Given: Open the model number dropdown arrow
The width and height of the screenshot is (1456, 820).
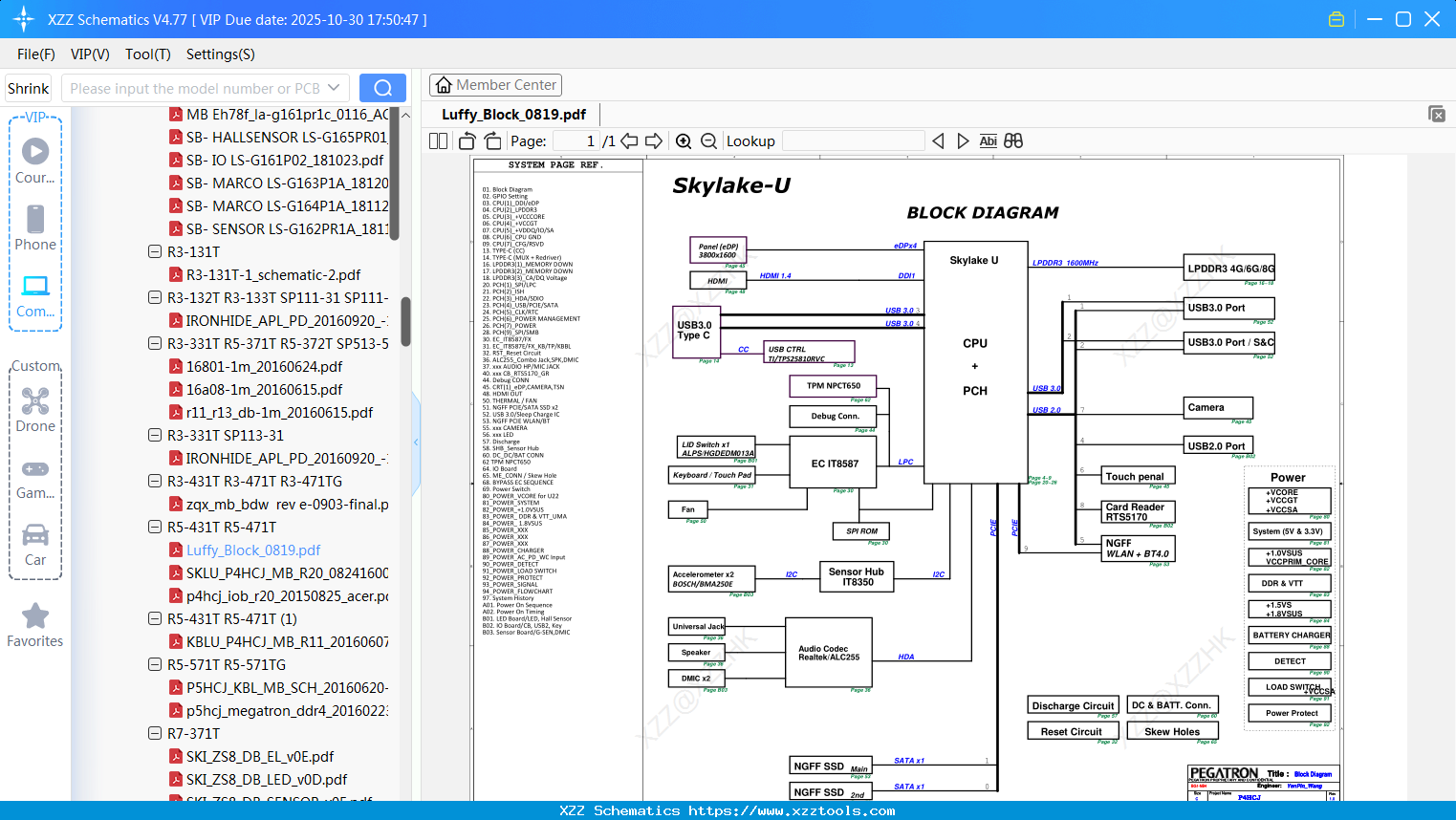Looking at the screenshot, I should 334,88.
